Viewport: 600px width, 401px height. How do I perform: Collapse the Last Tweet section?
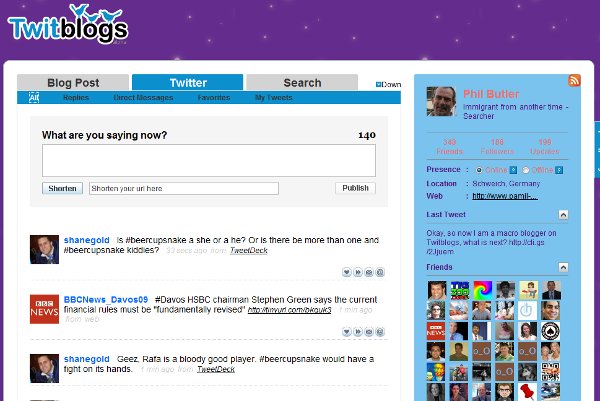[563, 215]
